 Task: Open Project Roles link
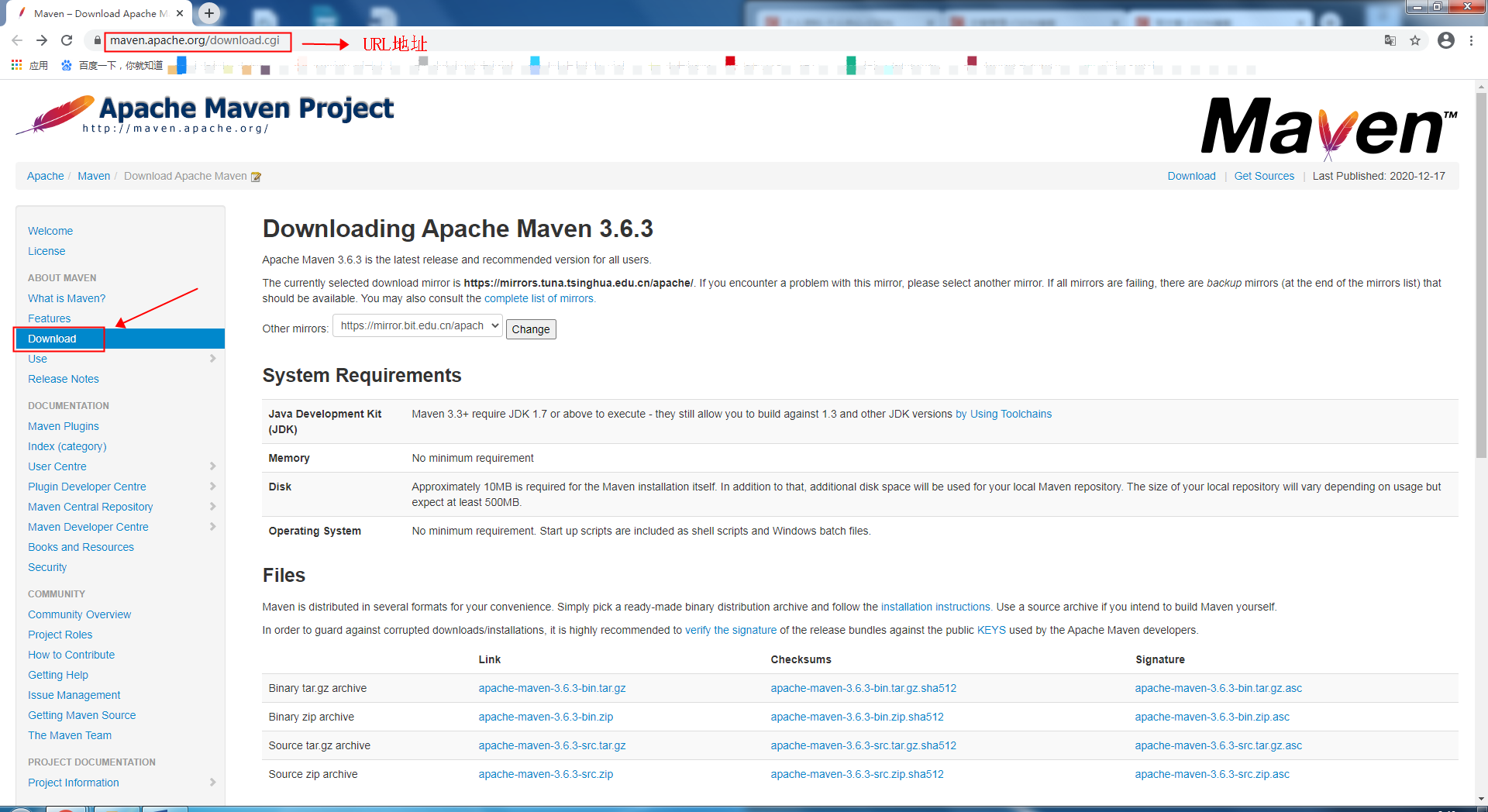[x=60, y=635]
